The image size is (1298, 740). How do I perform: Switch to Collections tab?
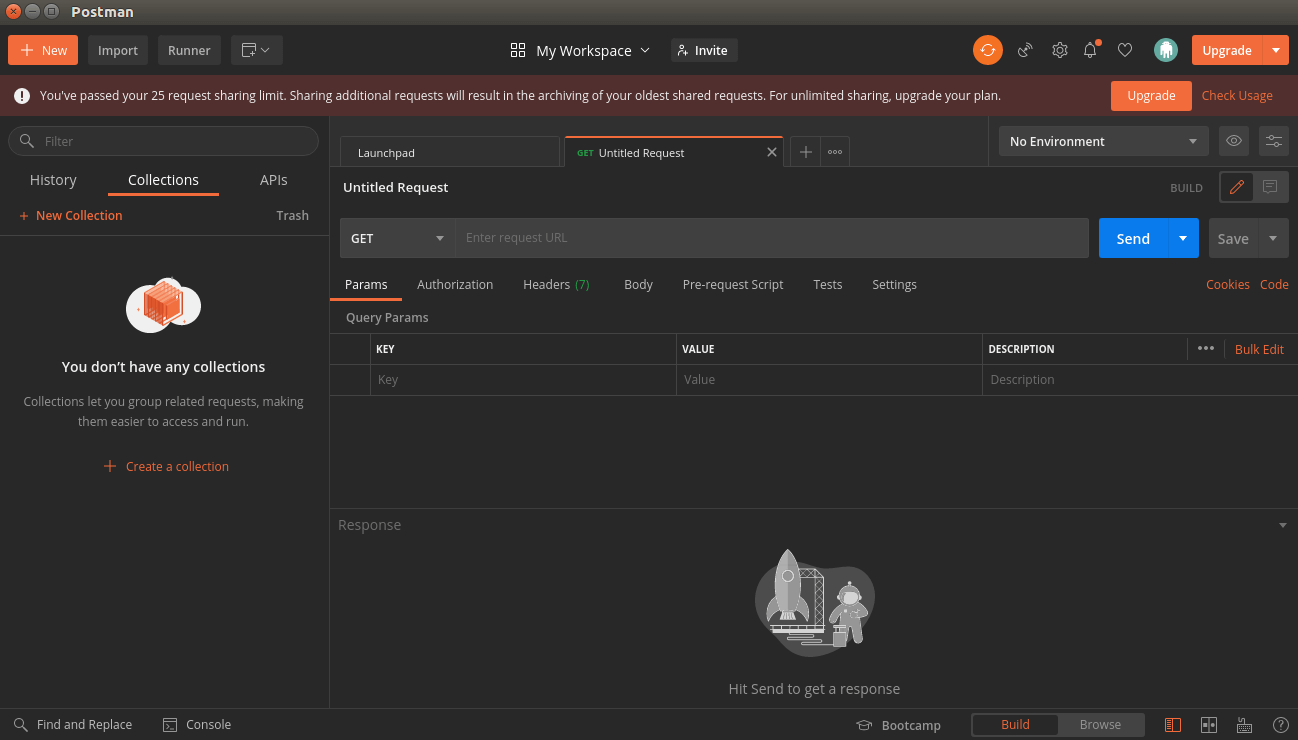point(163,180)
